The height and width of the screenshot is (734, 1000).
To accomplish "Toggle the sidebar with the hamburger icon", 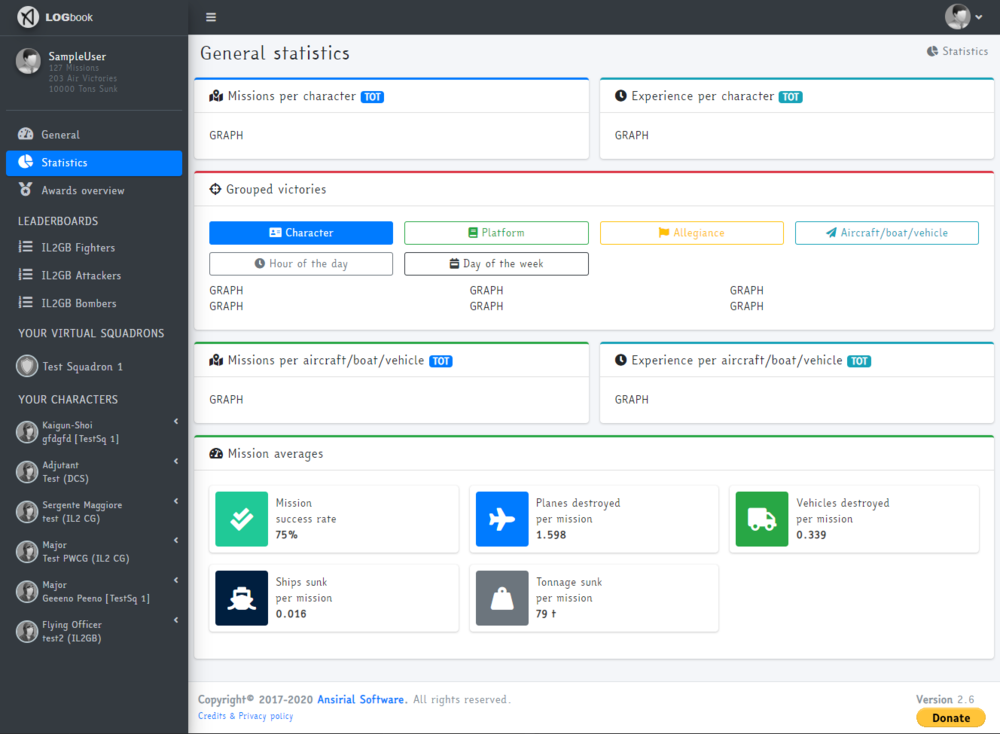I will point(211,17).
